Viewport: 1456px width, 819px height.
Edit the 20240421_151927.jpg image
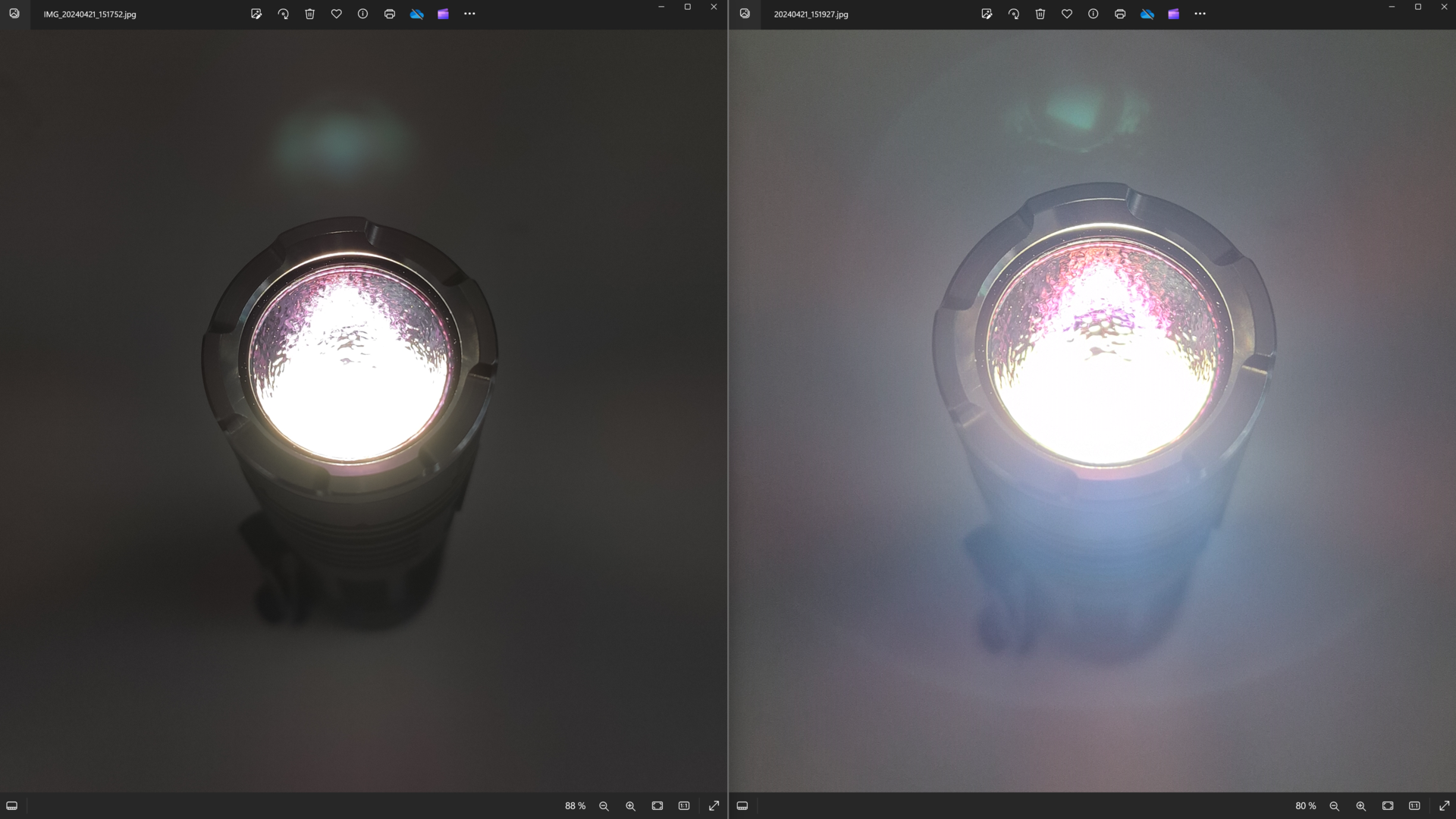point(987,14)
